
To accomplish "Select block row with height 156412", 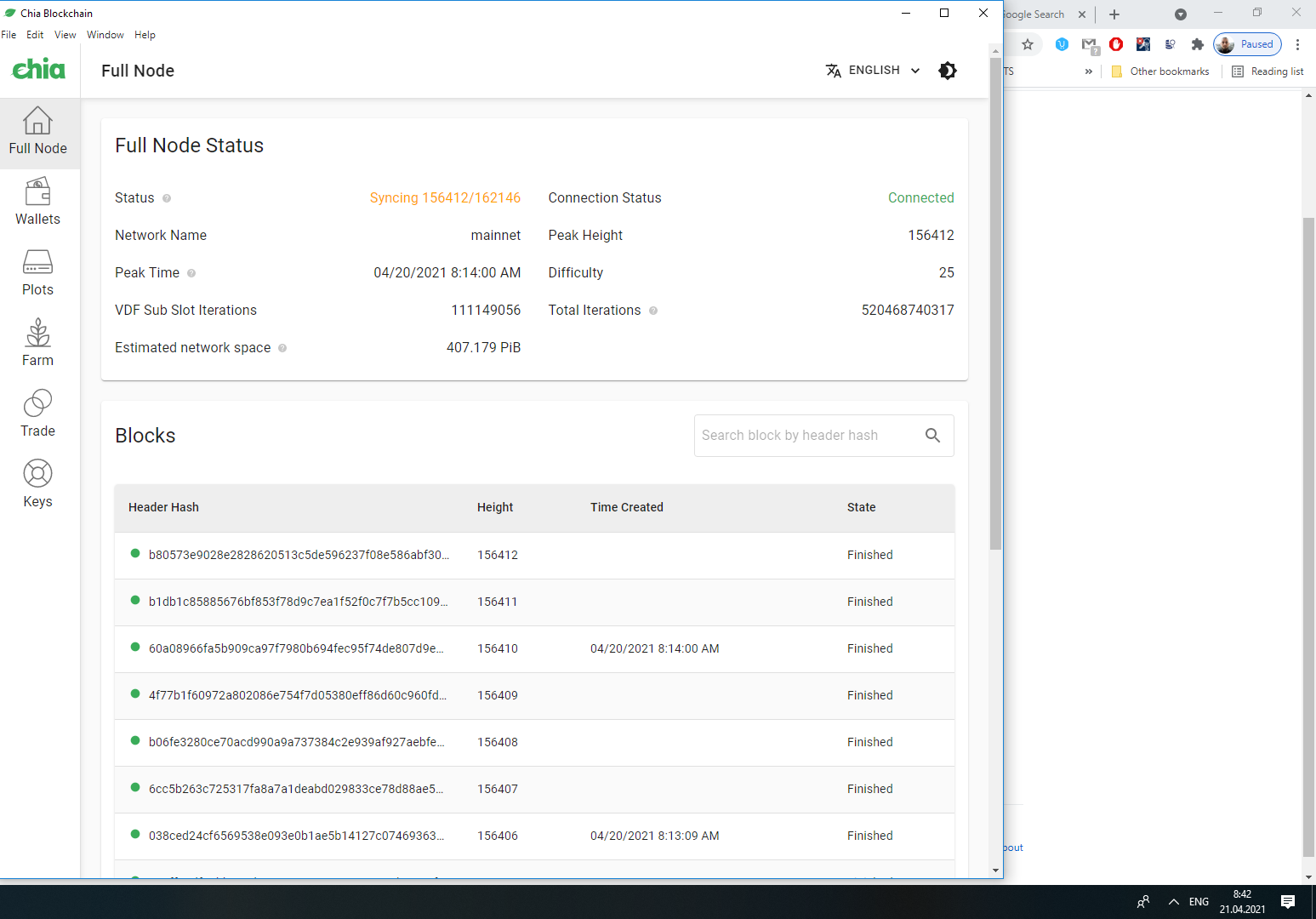I will coord(534,556).
